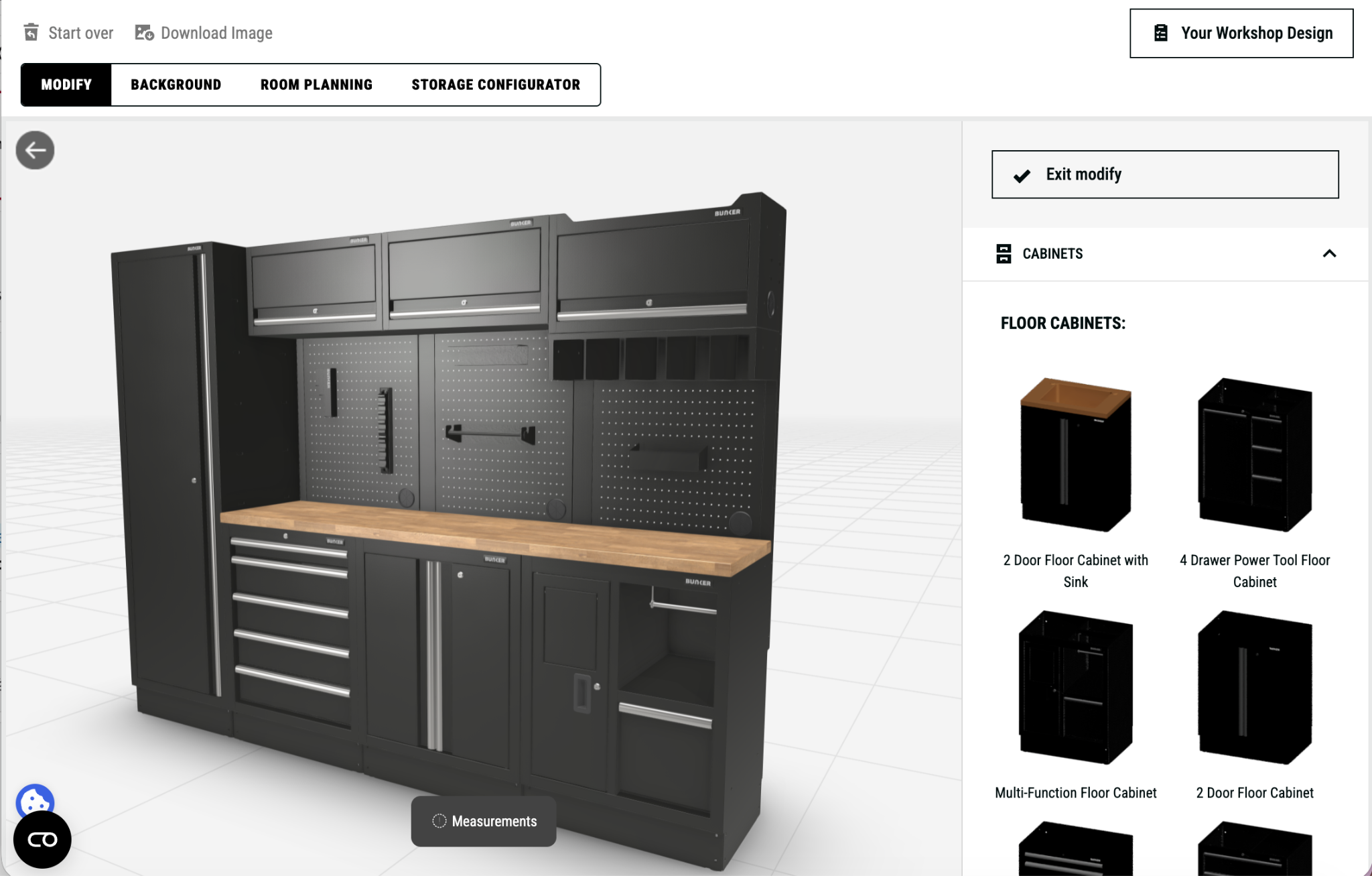1372x876 pixels.
Task: Click the checkmark icon in Exit modify
Action: click(x=1022, y=176)
